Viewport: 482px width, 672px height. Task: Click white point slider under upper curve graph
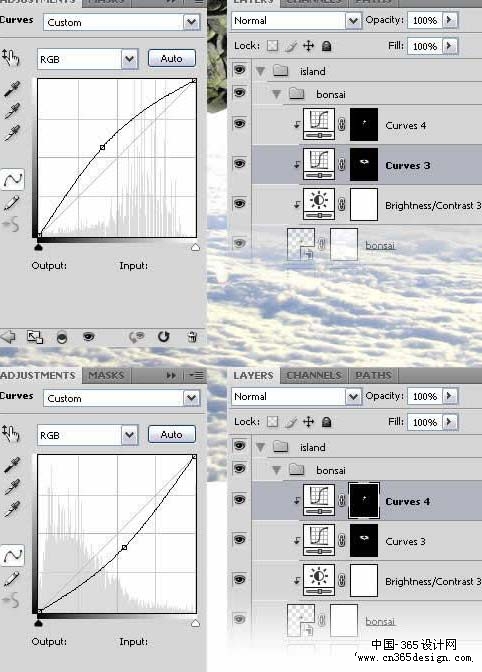click(x=195, y=246)
